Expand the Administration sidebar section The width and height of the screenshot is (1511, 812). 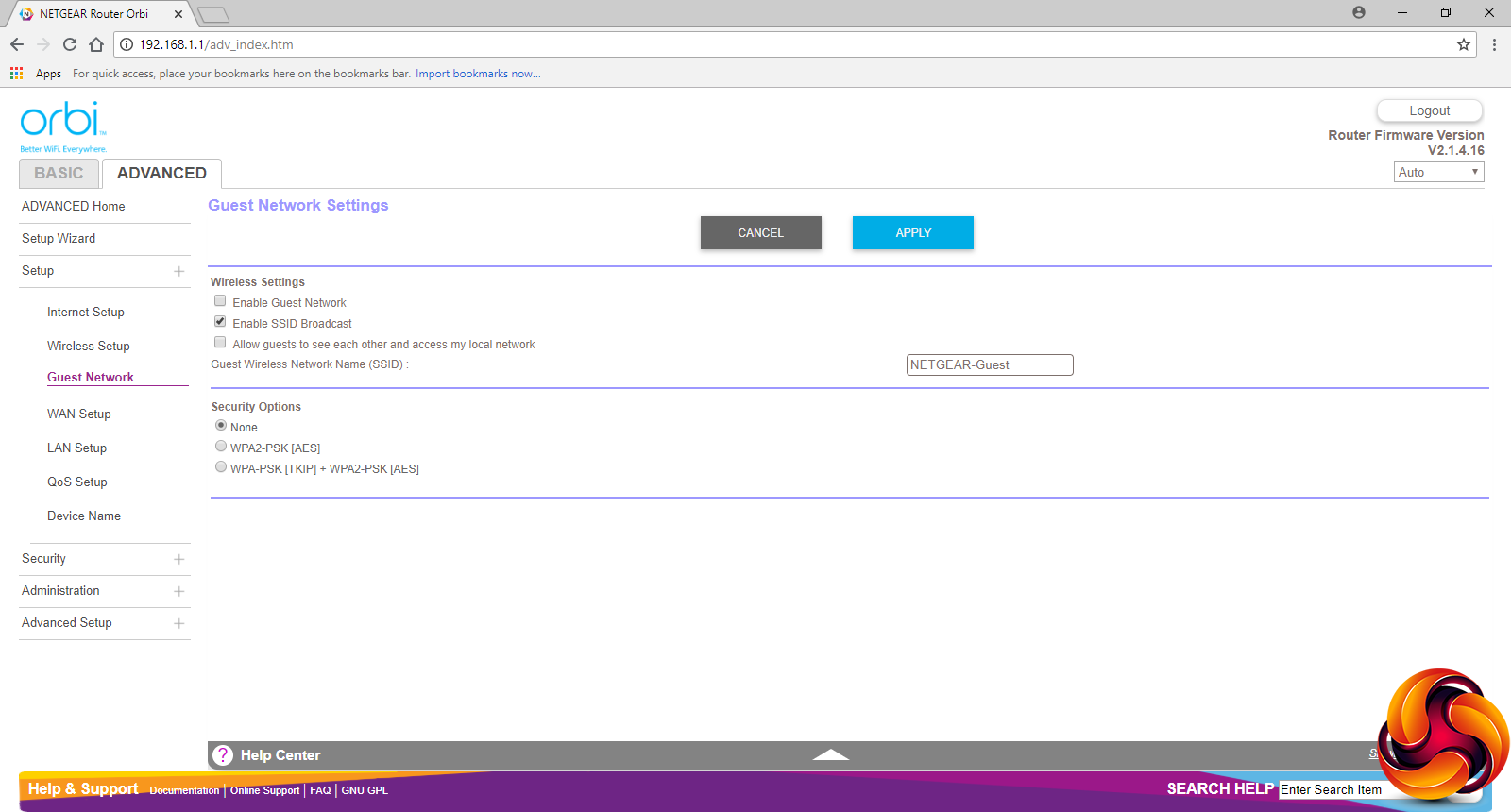click(x=178, y=591)
